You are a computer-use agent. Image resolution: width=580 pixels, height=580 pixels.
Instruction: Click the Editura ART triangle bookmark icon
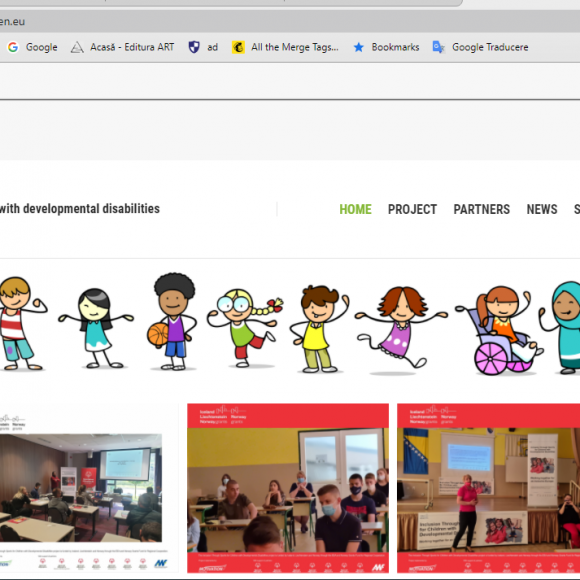pos(77,47)
